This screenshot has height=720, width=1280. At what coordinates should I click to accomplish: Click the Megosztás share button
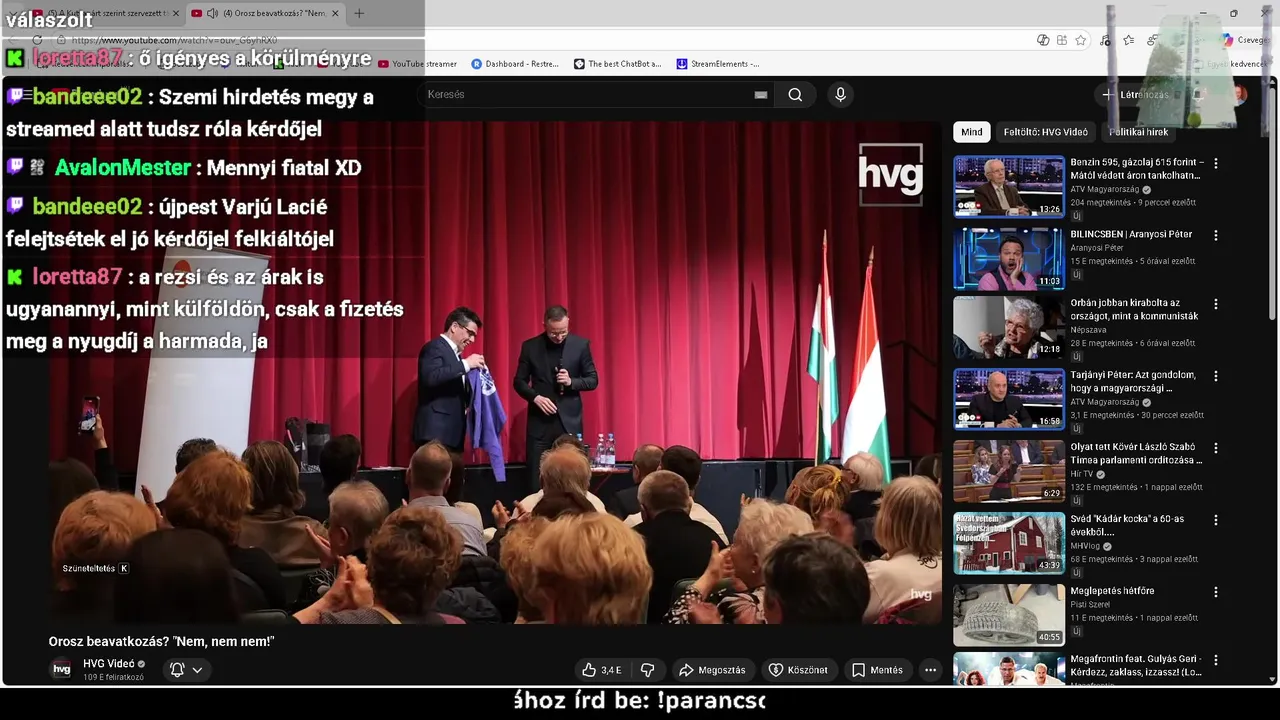tap(711, 670)
